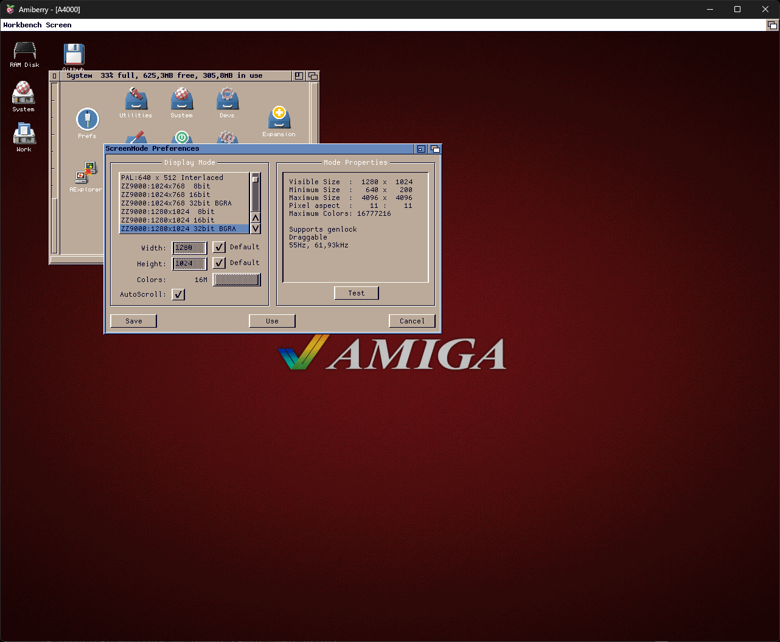Select ZZ9000:1280x1024 32bit BGRA mode

(184, 228)
